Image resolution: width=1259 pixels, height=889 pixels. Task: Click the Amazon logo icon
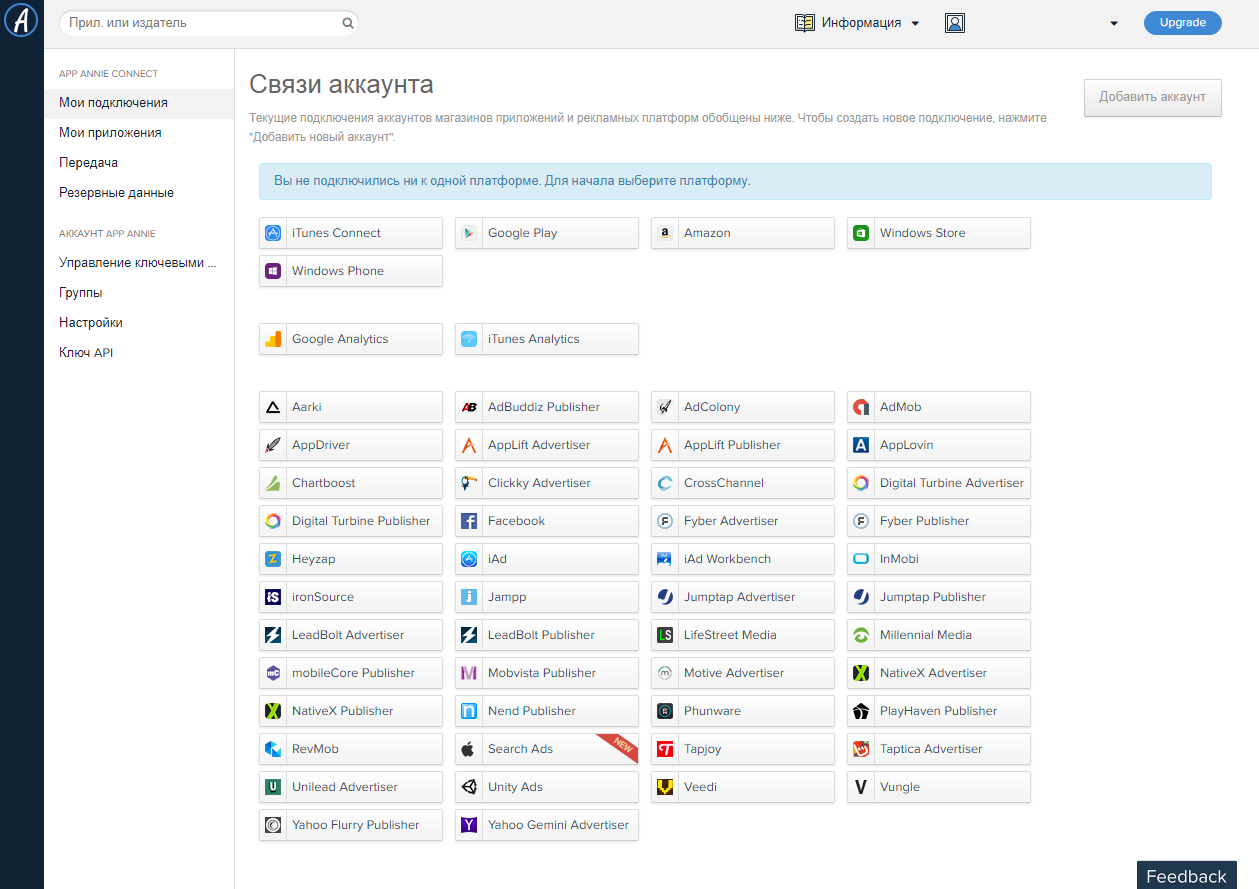(665, 233)
